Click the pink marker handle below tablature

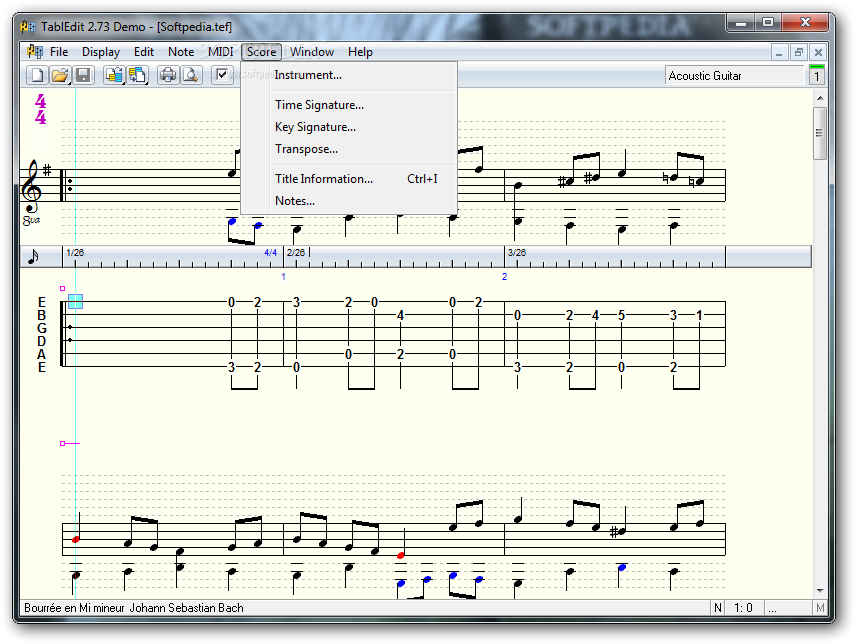62,443
